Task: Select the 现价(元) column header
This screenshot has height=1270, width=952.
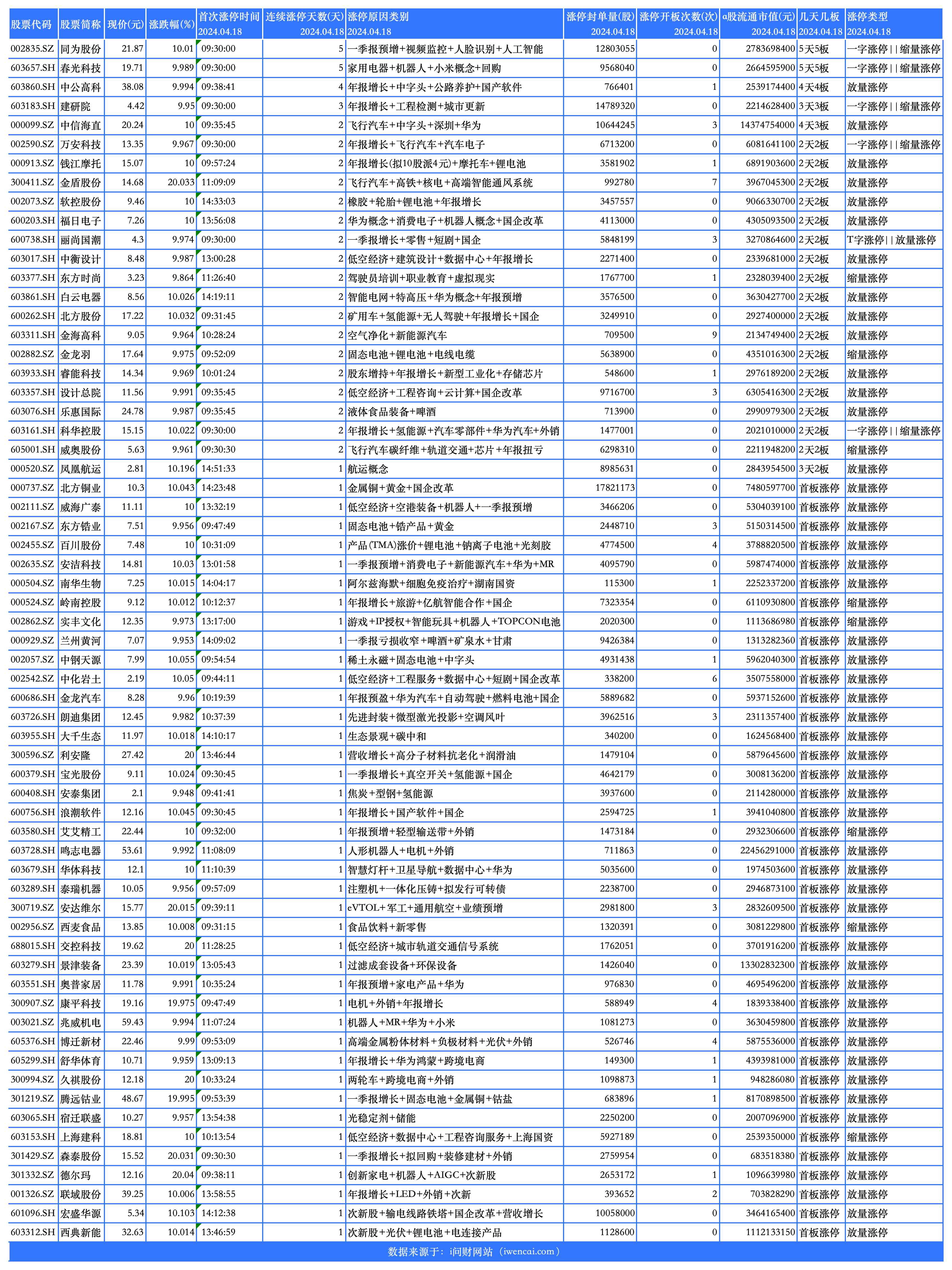Action: pyautogui.click(x=125, y=24)
